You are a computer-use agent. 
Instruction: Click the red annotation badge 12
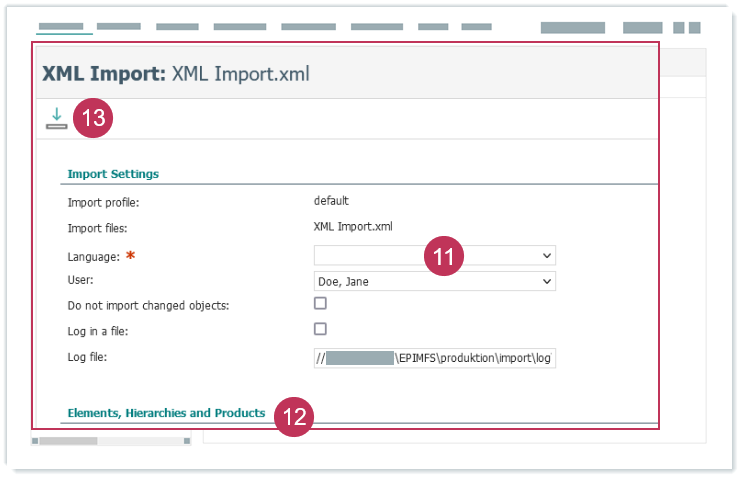(x=294, y=417)
